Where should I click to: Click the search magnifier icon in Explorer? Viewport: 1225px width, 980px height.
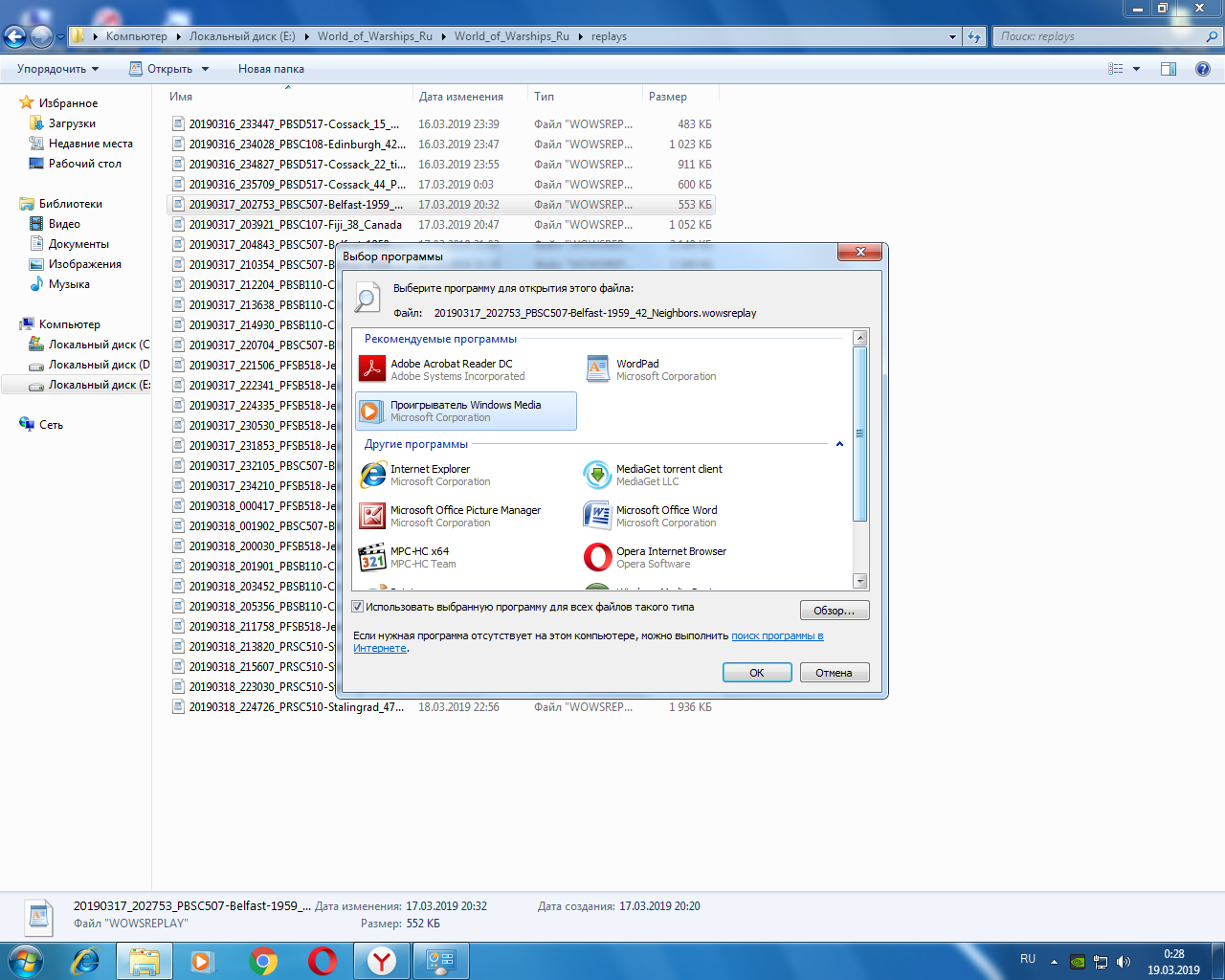(1212, 36)
